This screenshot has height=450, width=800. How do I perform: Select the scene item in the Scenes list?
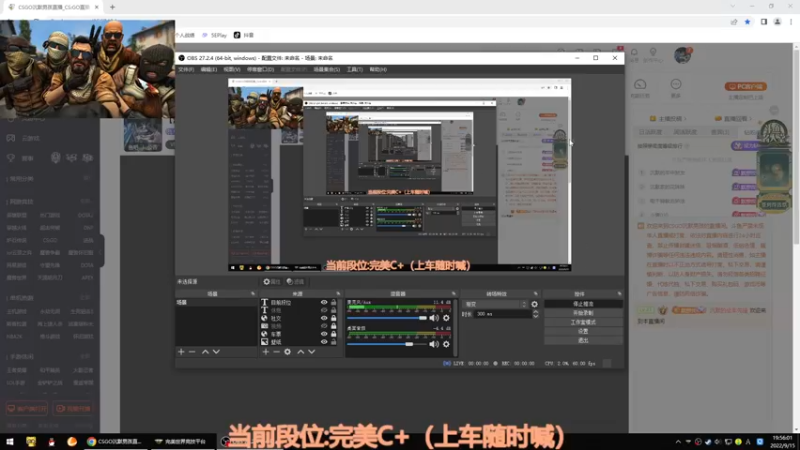[216, 303]
